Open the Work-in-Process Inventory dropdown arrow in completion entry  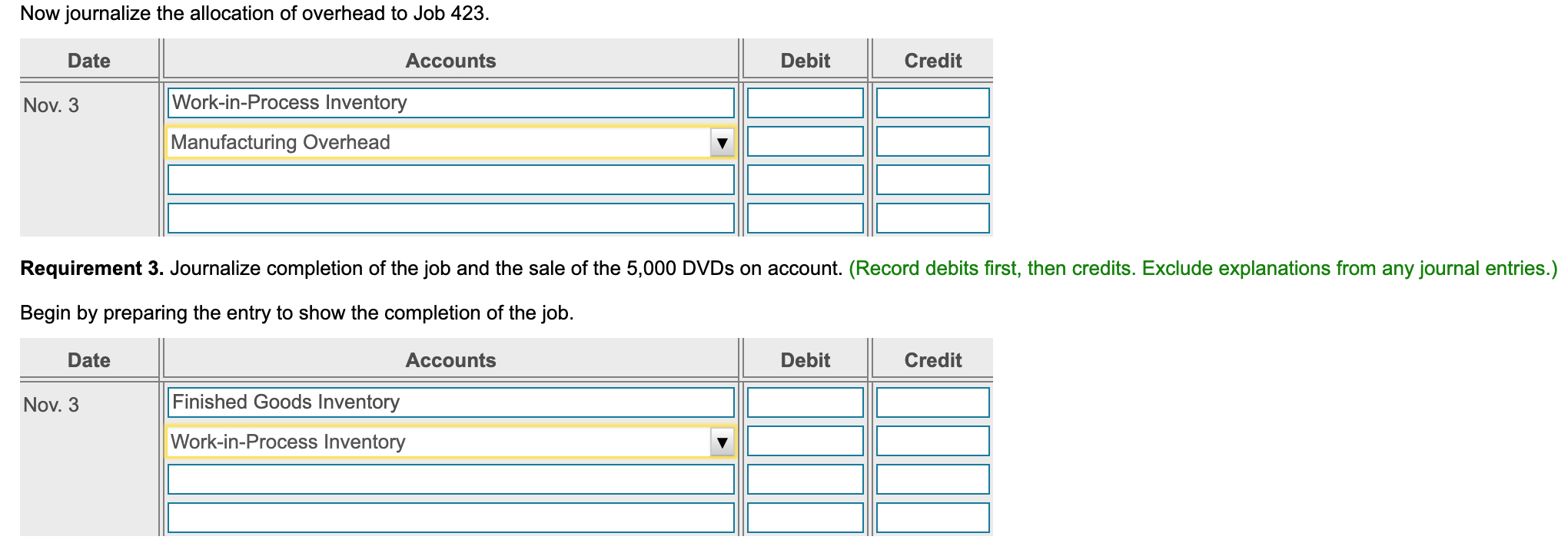point(721,442)
